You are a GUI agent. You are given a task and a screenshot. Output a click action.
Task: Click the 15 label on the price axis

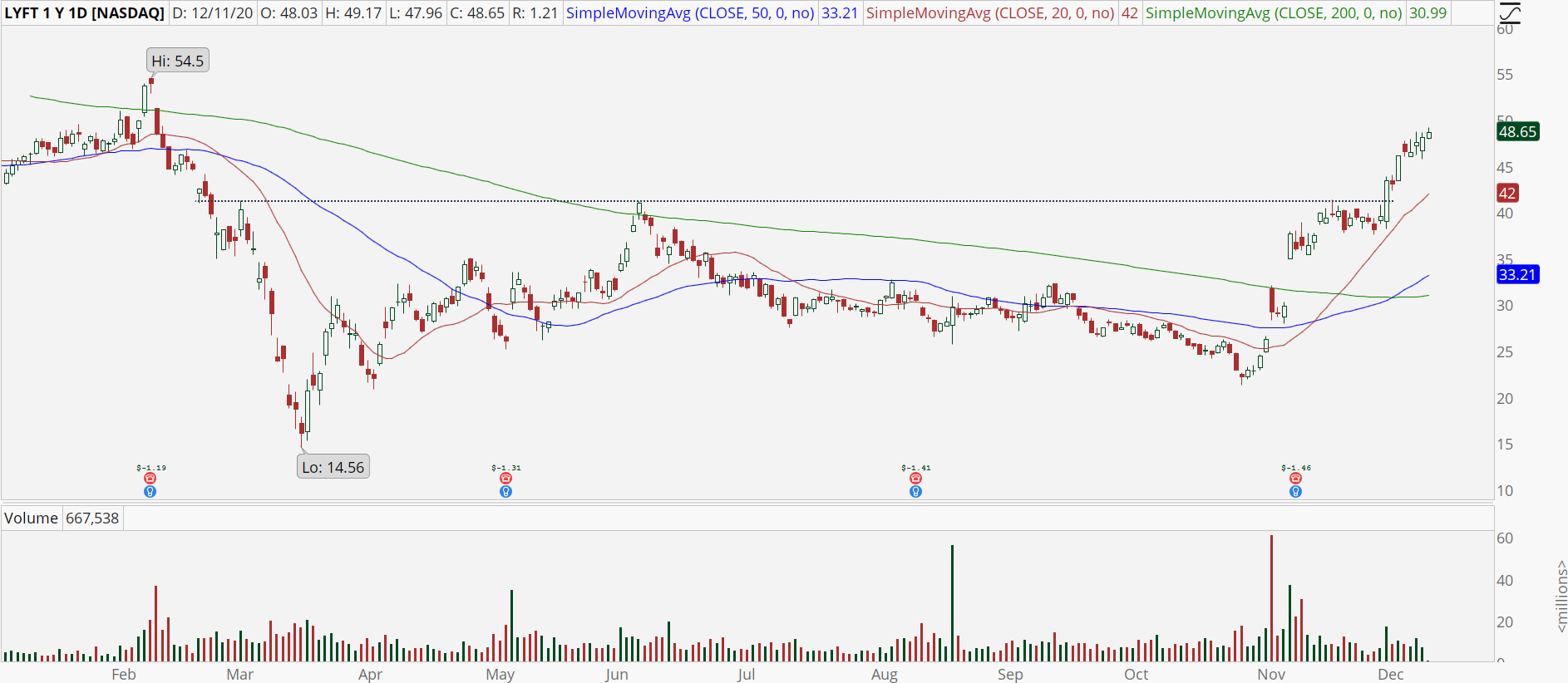coord(1505,445)
